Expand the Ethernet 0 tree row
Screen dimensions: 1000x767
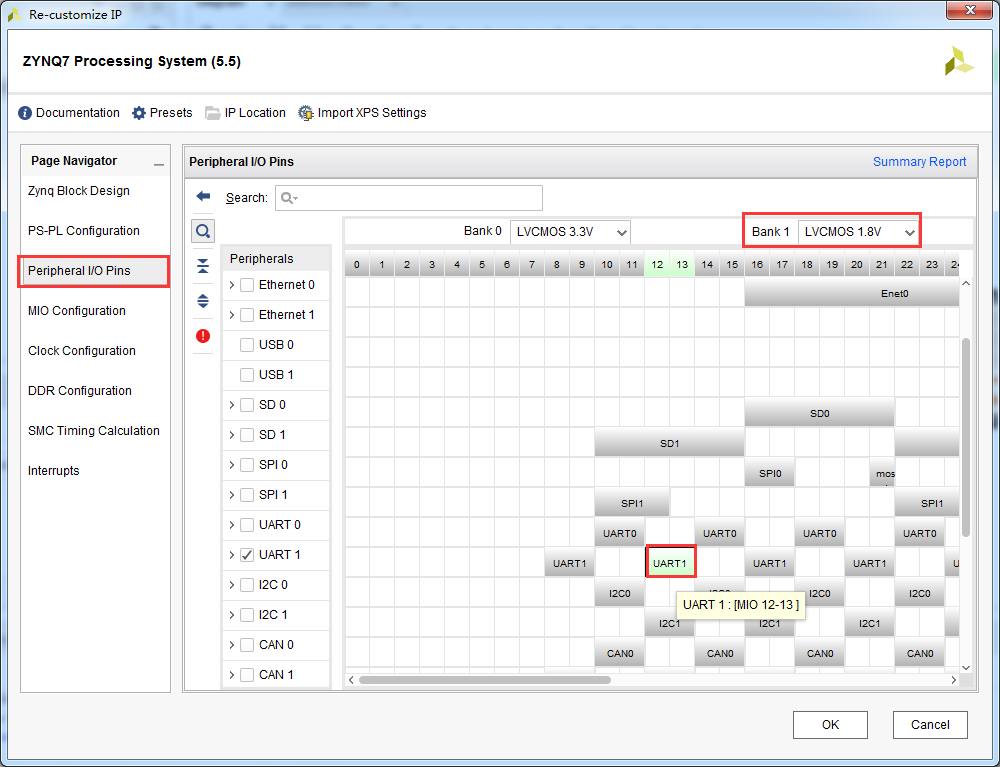(232, 285)
